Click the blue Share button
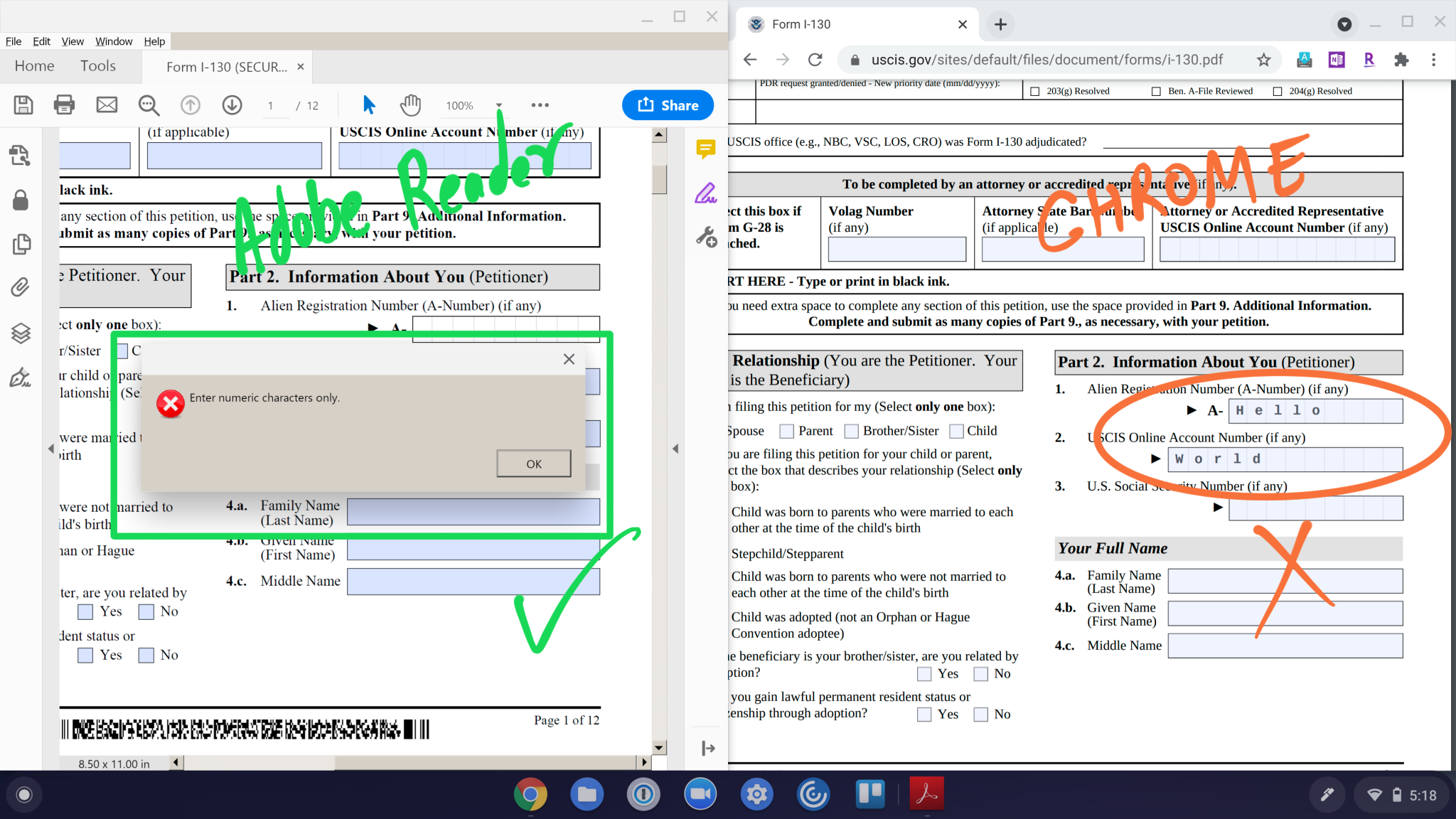The image size is (1456, 819). coord(668,105)
